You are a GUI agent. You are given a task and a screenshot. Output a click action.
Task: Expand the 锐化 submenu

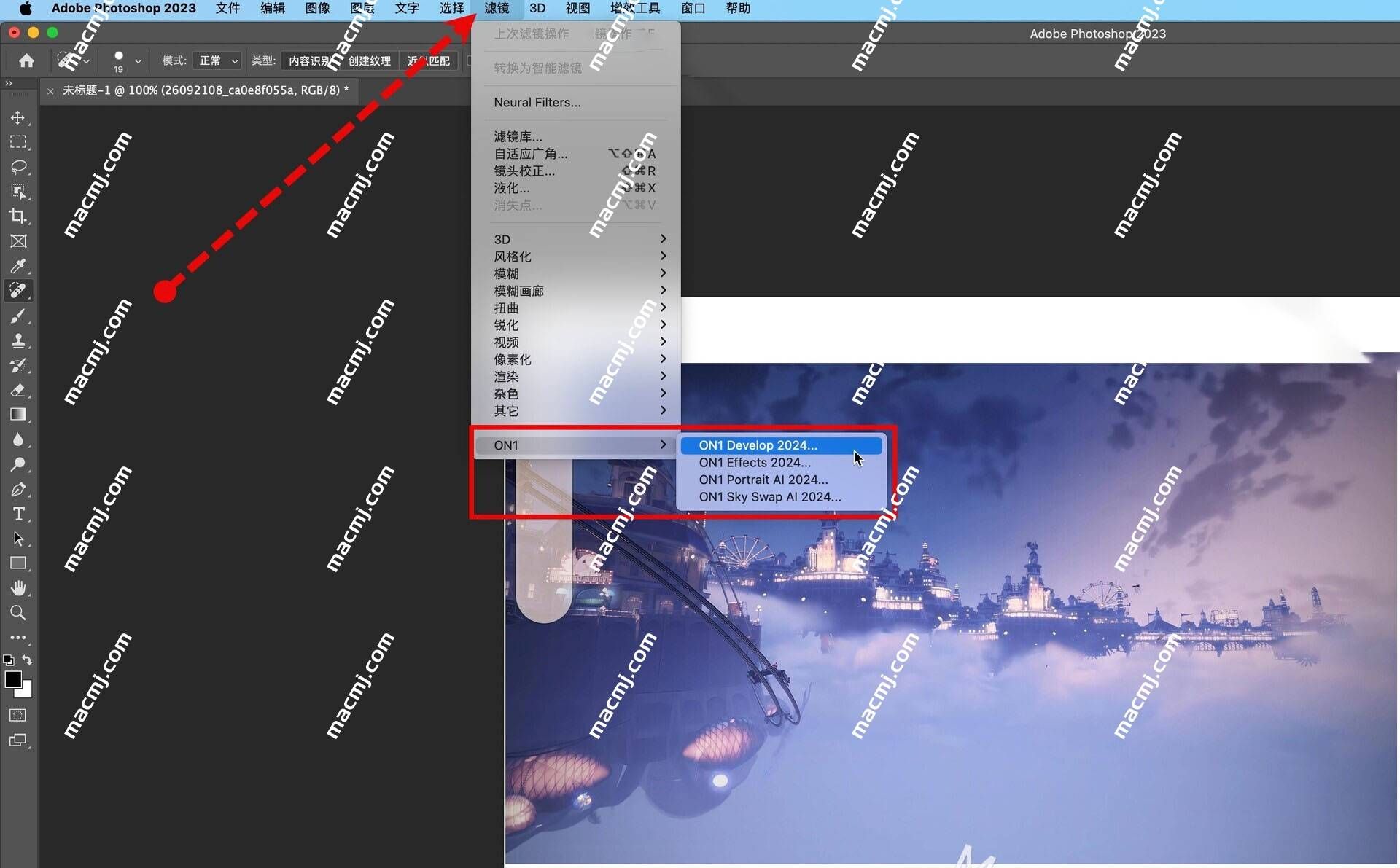[576, 325]
